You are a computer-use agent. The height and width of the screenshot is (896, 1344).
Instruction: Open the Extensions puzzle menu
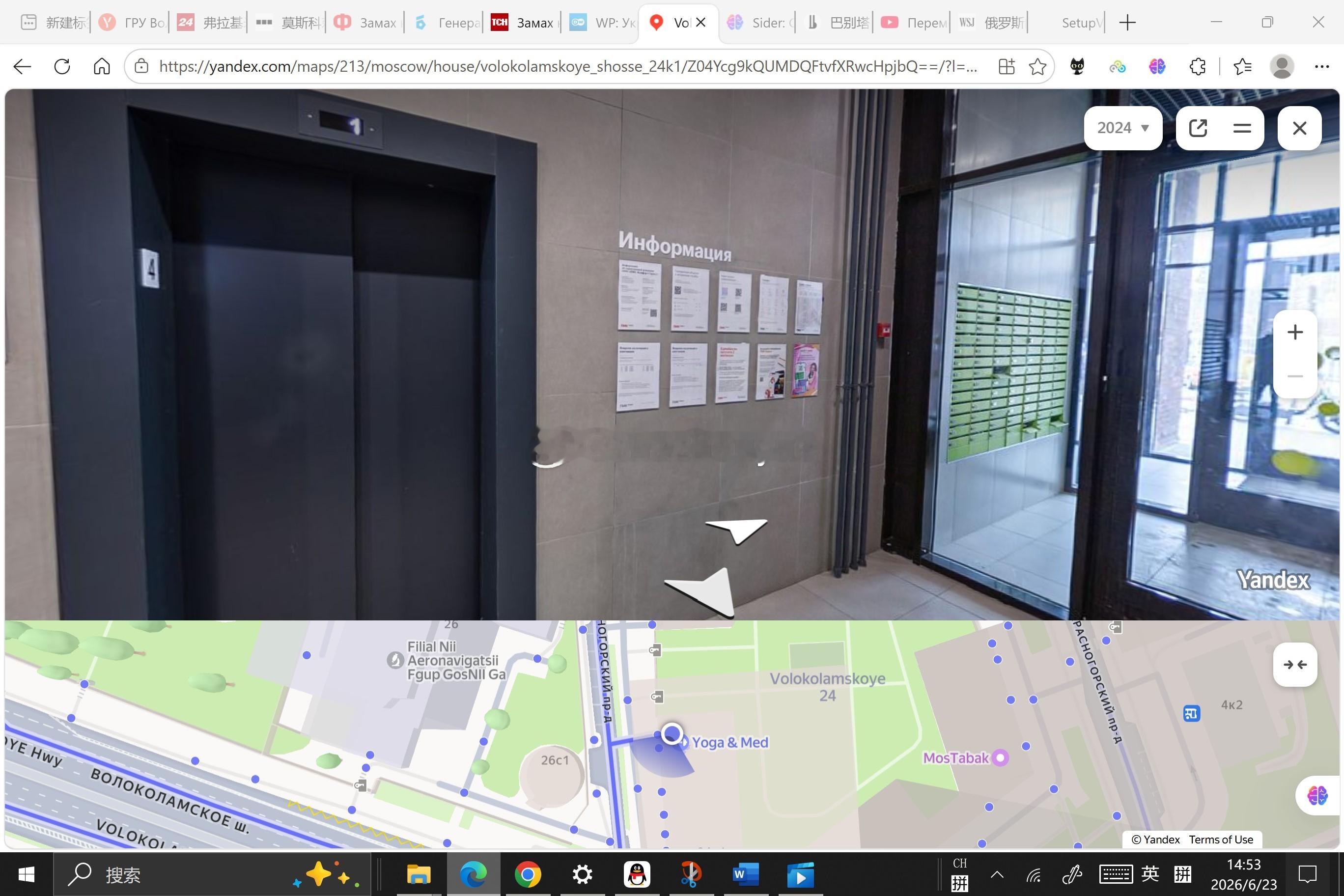pos(1197,67)
